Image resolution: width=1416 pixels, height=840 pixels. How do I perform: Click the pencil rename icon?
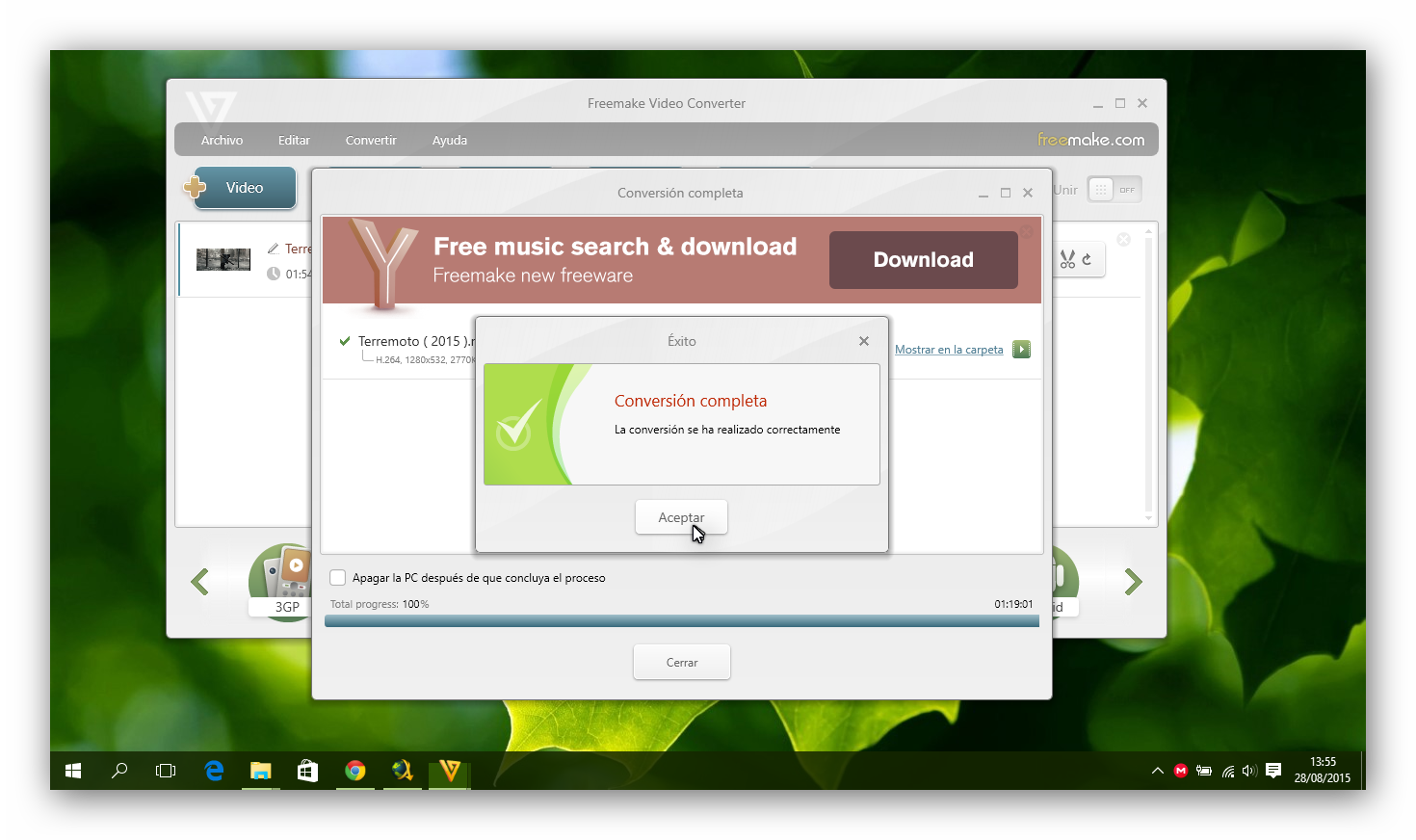coord(273,249)
